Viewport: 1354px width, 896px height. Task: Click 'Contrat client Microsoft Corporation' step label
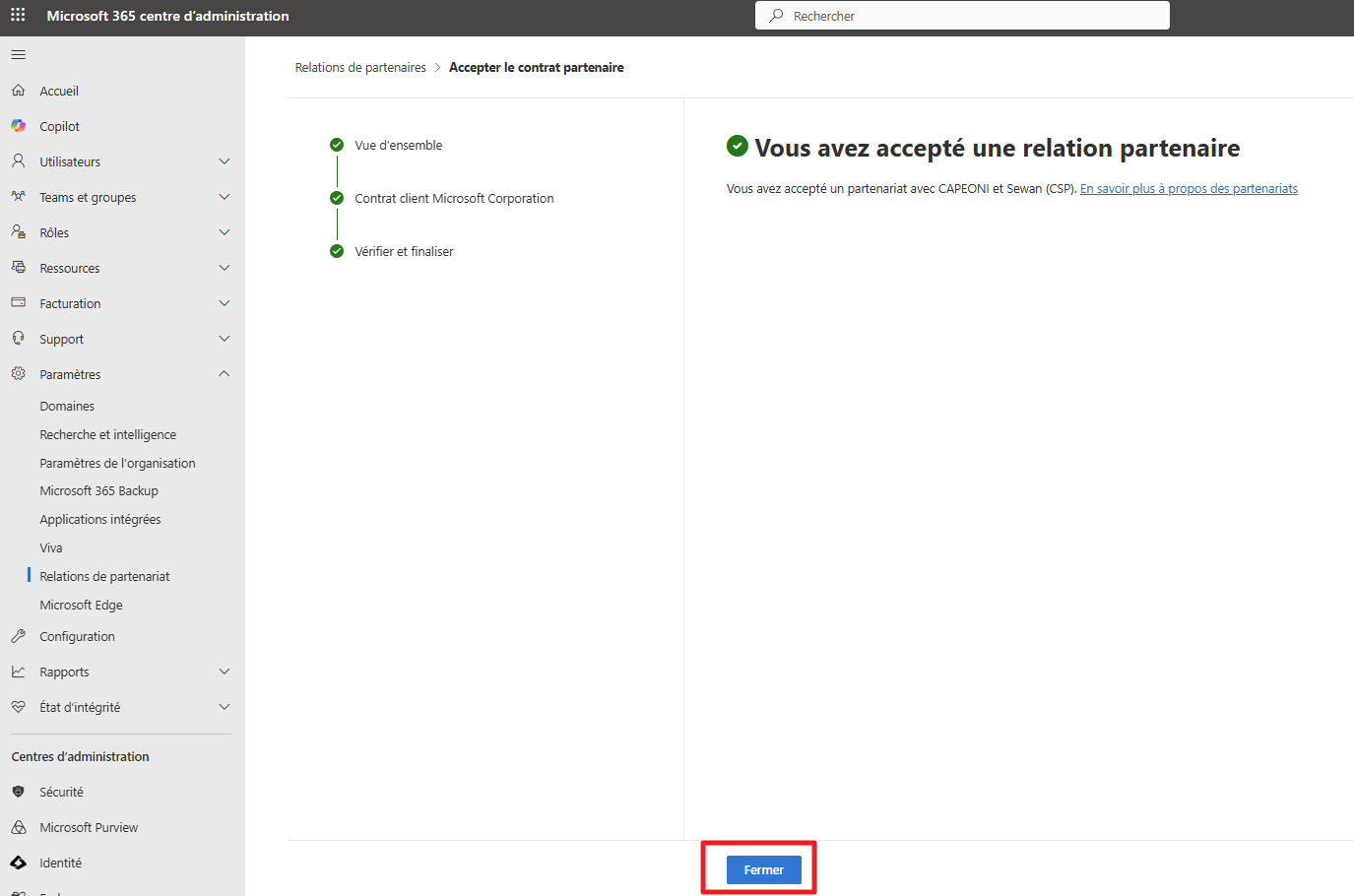click(454, 198)
